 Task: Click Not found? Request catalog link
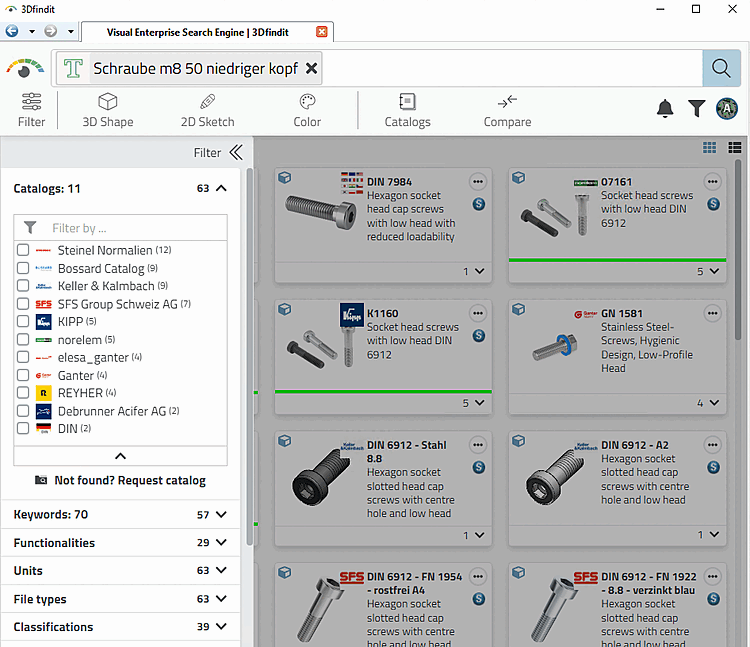pyautogui.click(x=121, y=480)
